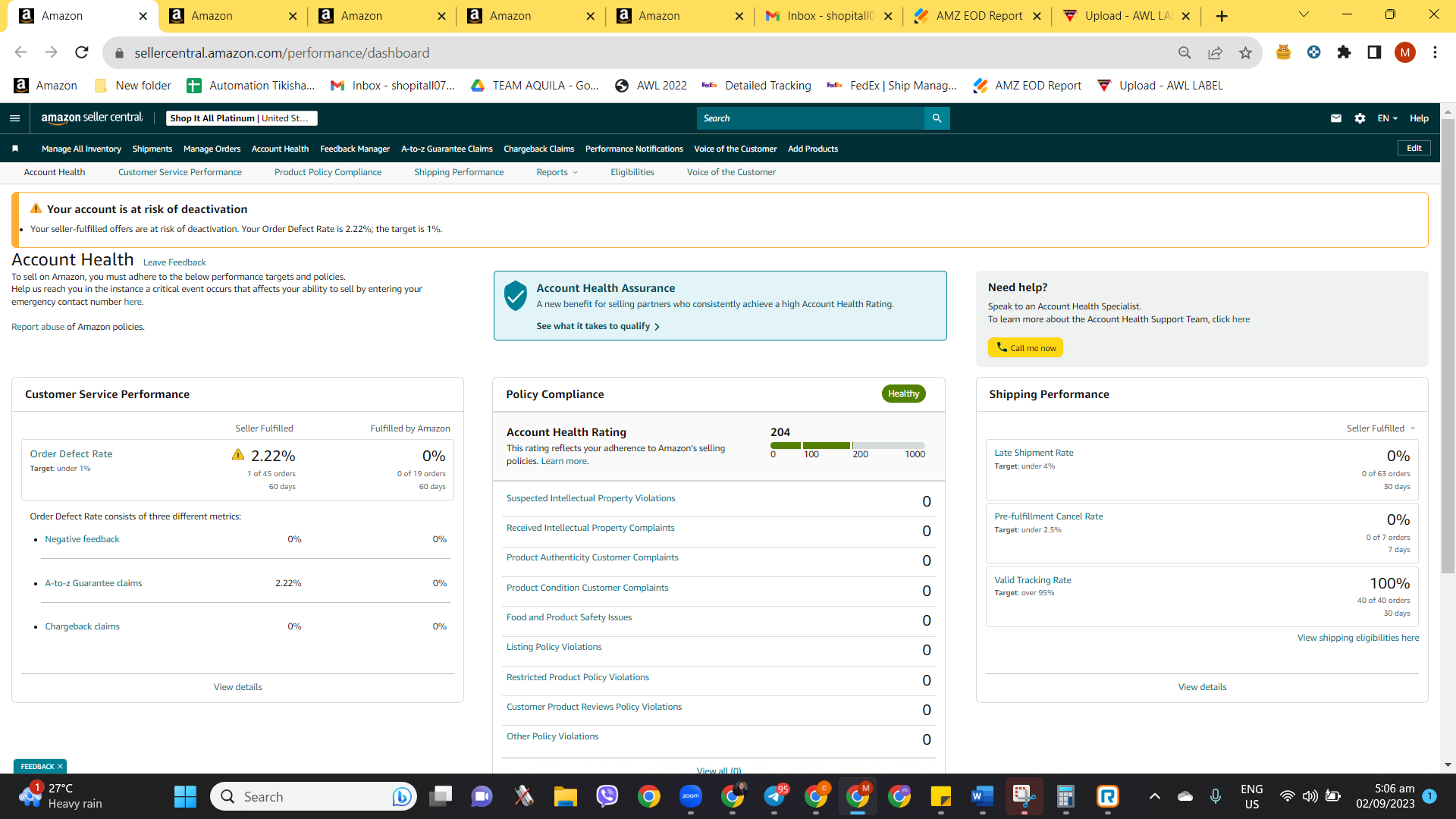Open a new browser tab
The image size is (1456, 819).
pyautogui.click(x=1222, y=16)
